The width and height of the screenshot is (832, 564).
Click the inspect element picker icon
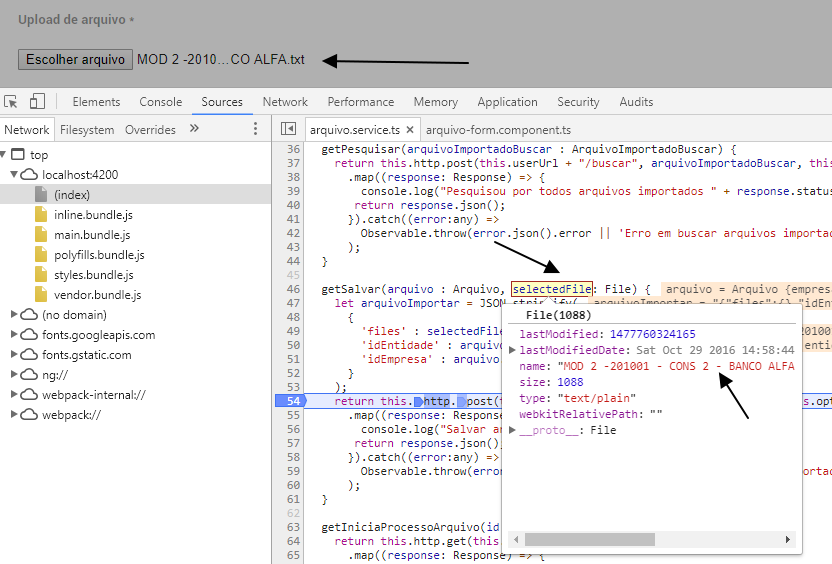tap(11, 101)
